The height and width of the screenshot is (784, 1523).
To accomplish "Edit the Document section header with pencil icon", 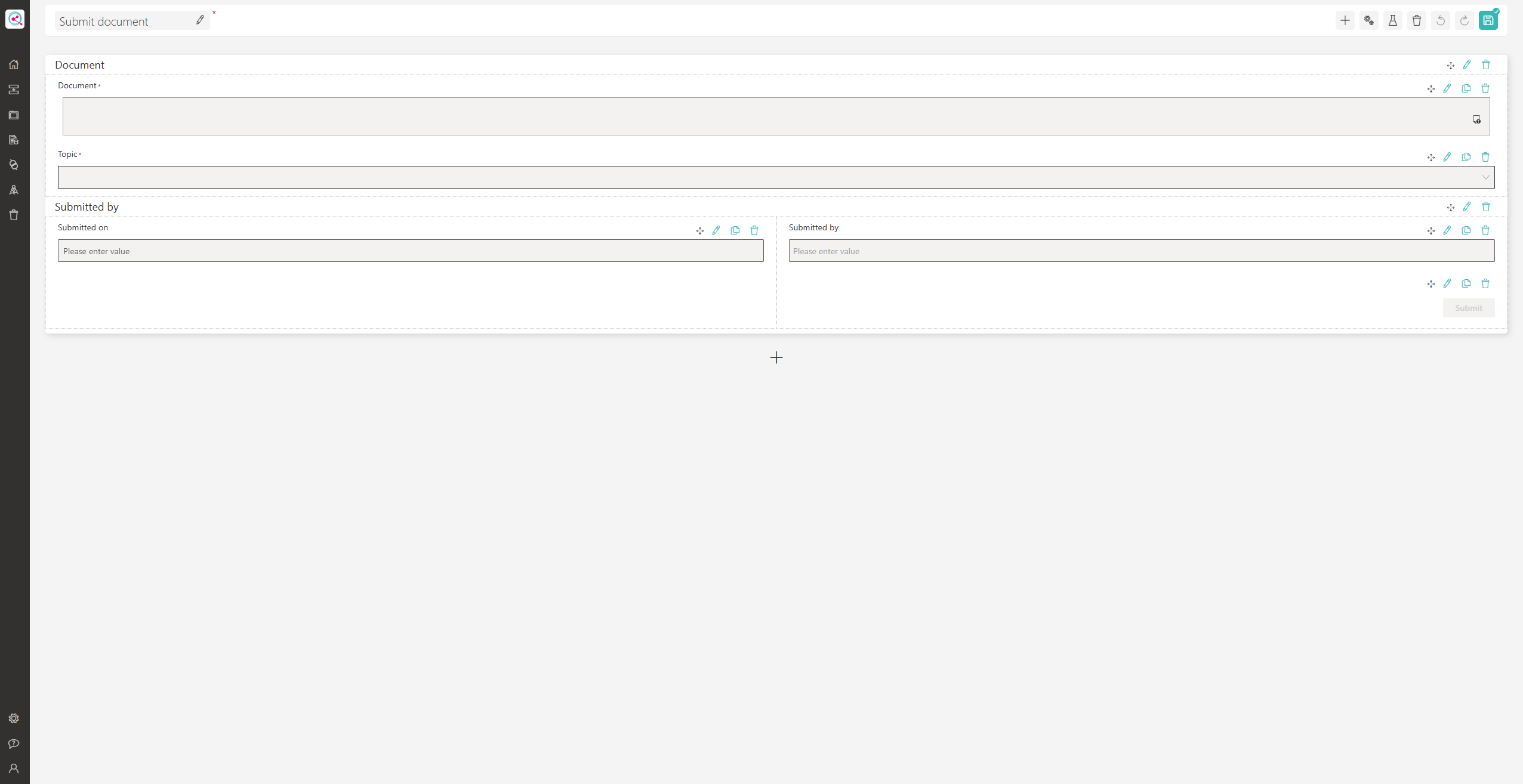I will pyautogui.click(x=1466, y=64).
